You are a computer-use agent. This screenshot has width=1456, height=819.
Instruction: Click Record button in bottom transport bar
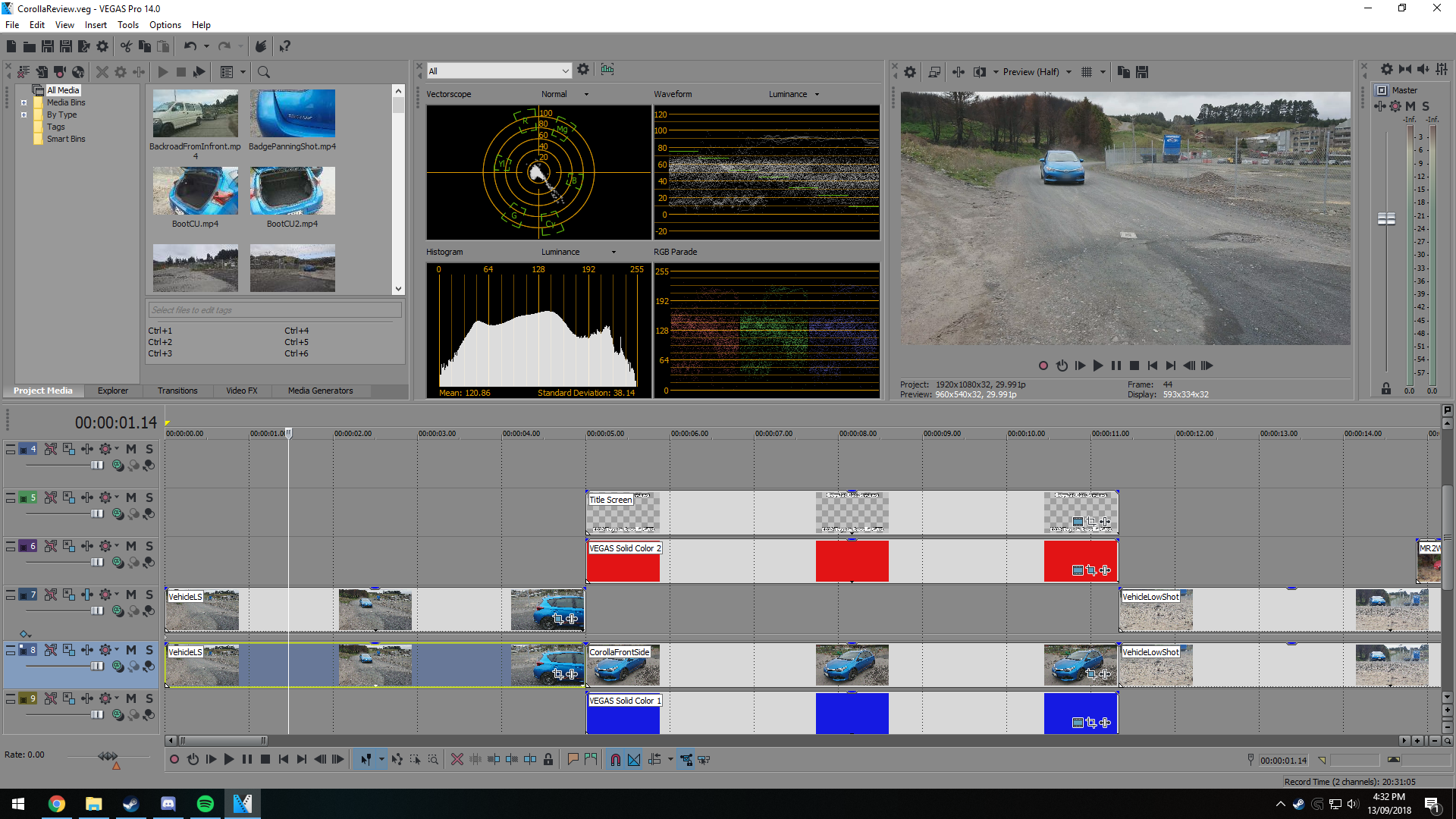[174, 760]
